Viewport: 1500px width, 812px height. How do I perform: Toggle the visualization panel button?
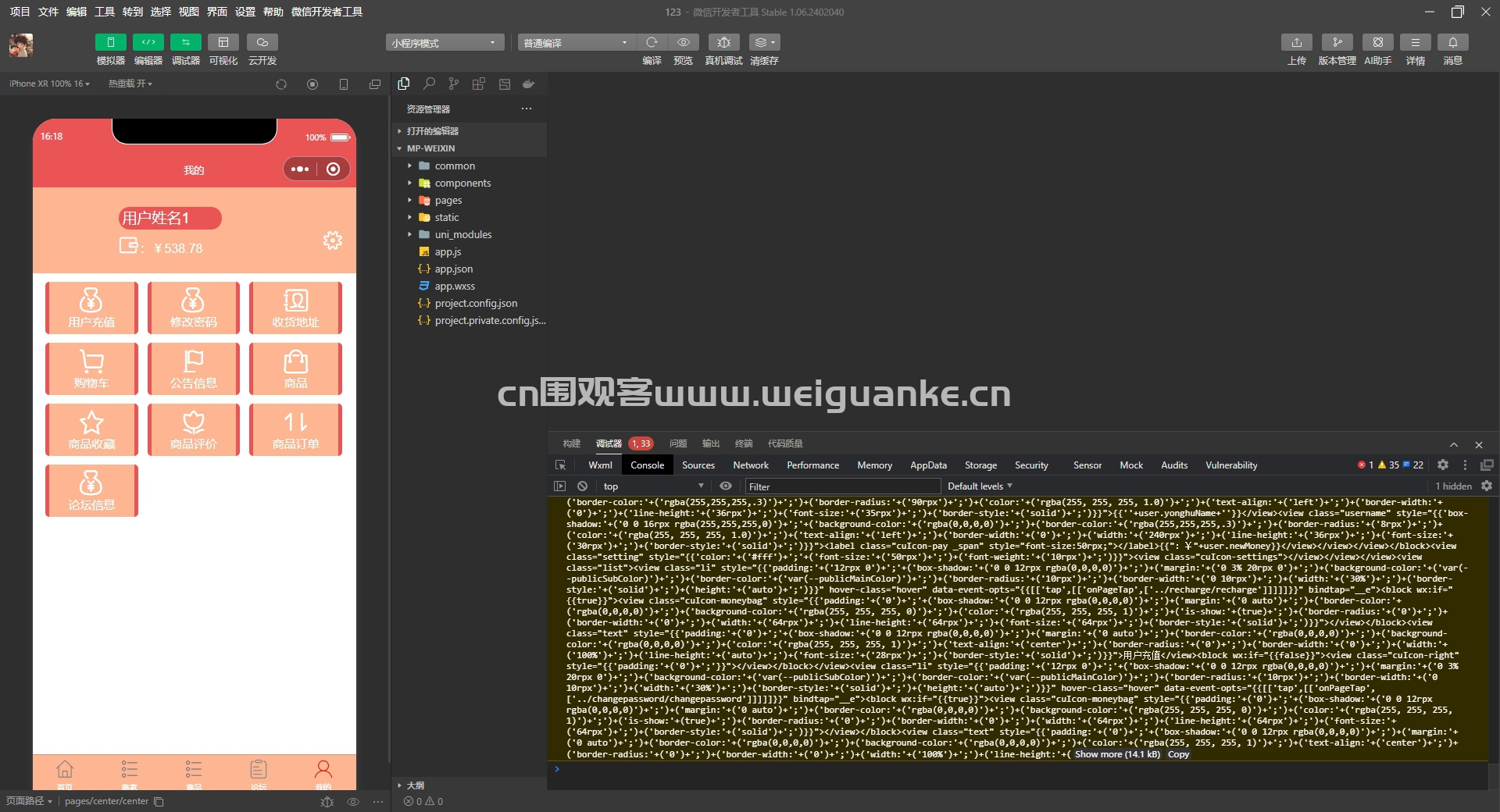click(x=223, y=42)
